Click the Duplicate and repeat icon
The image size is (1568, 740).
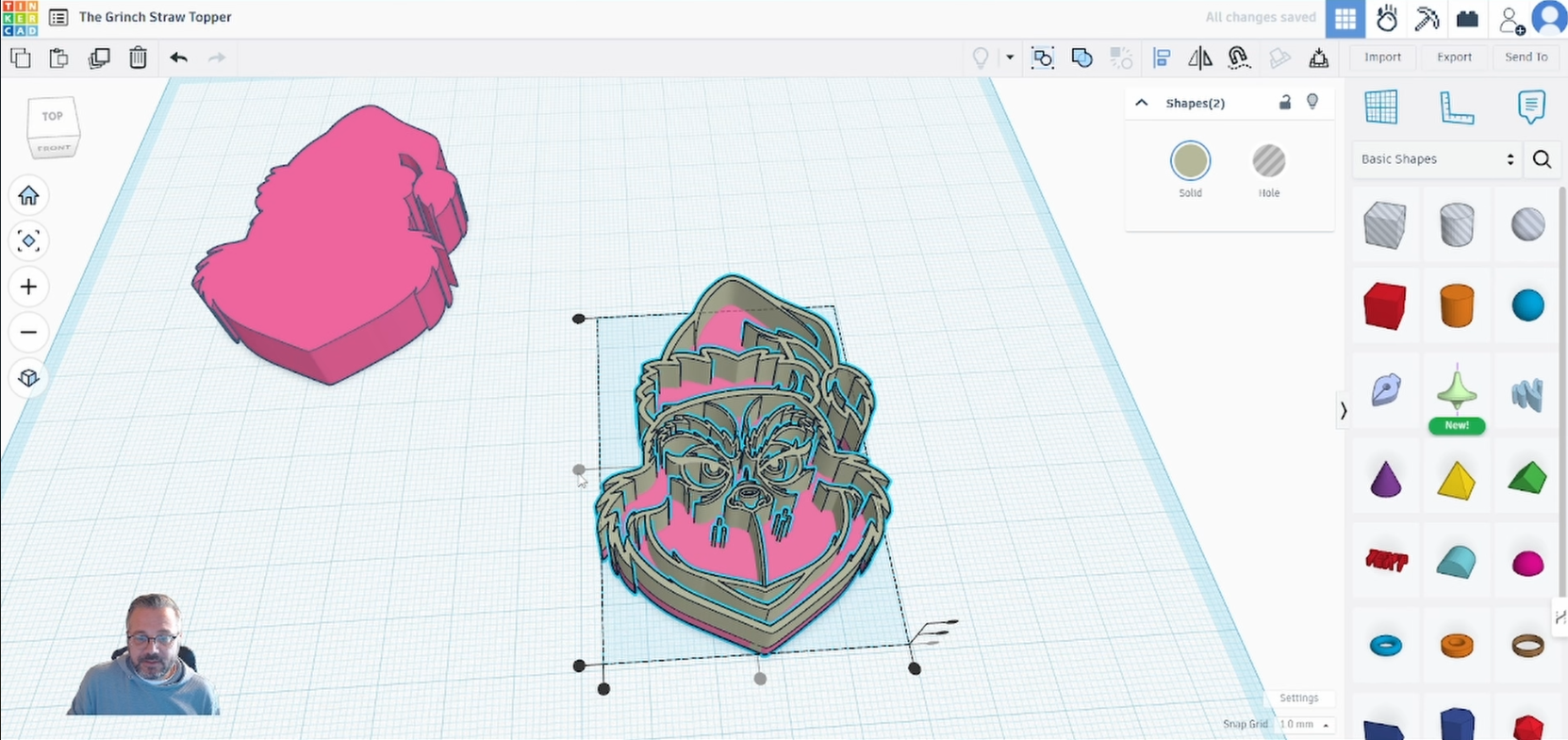click(99, 58)
